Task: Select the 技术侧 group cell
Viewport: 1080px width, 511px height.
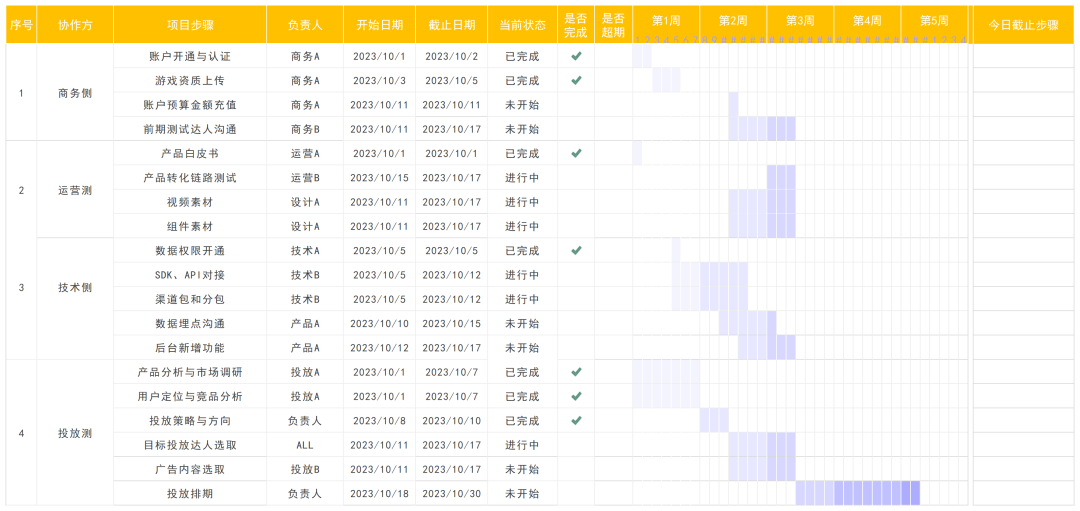Action: point(75,287)
